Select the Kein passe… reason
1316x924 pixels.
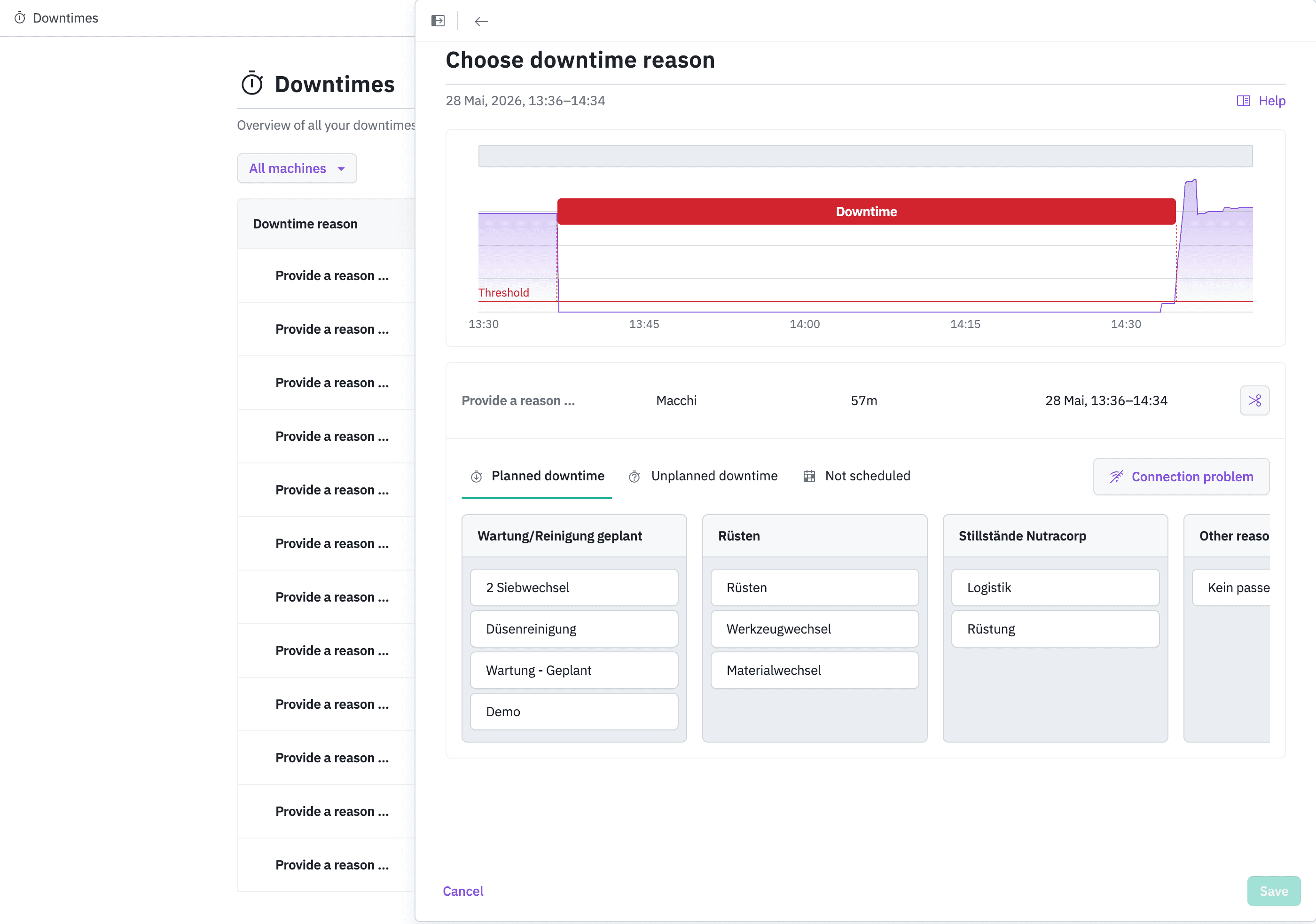click(x=1230, y=587)
